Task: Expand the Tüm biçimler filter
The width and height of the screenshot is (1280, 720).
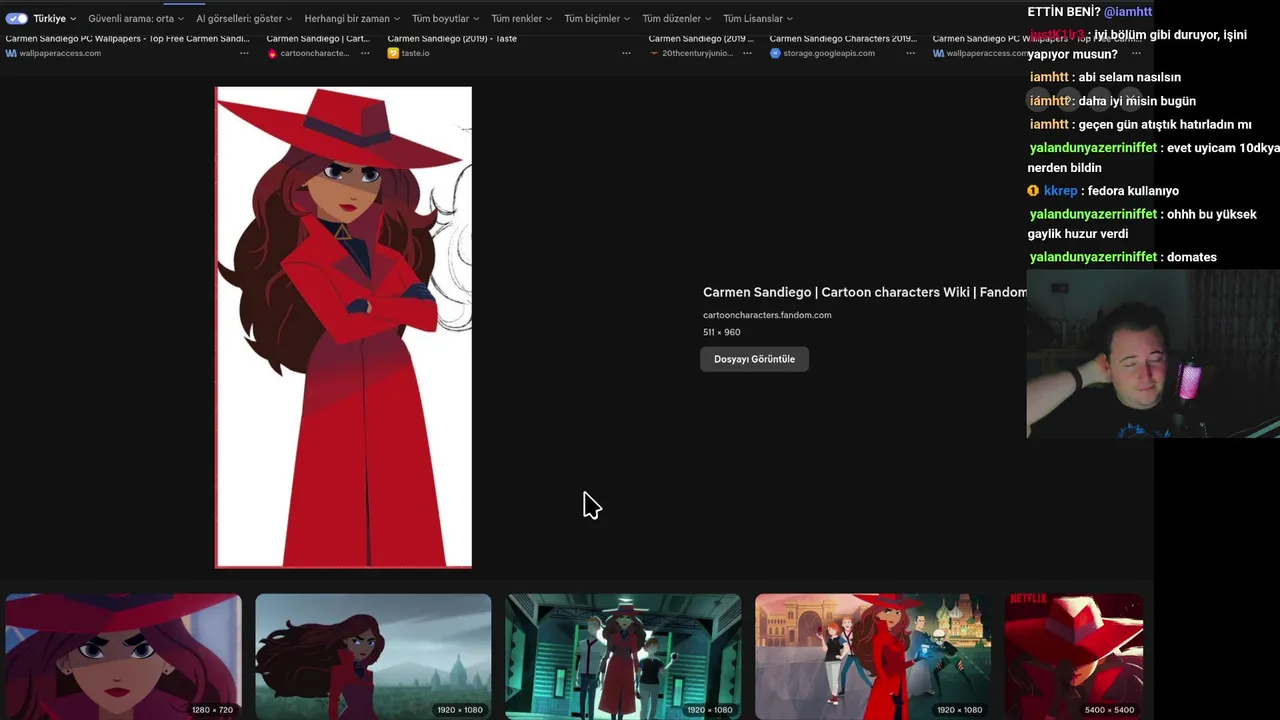Action: pos(597,18)
